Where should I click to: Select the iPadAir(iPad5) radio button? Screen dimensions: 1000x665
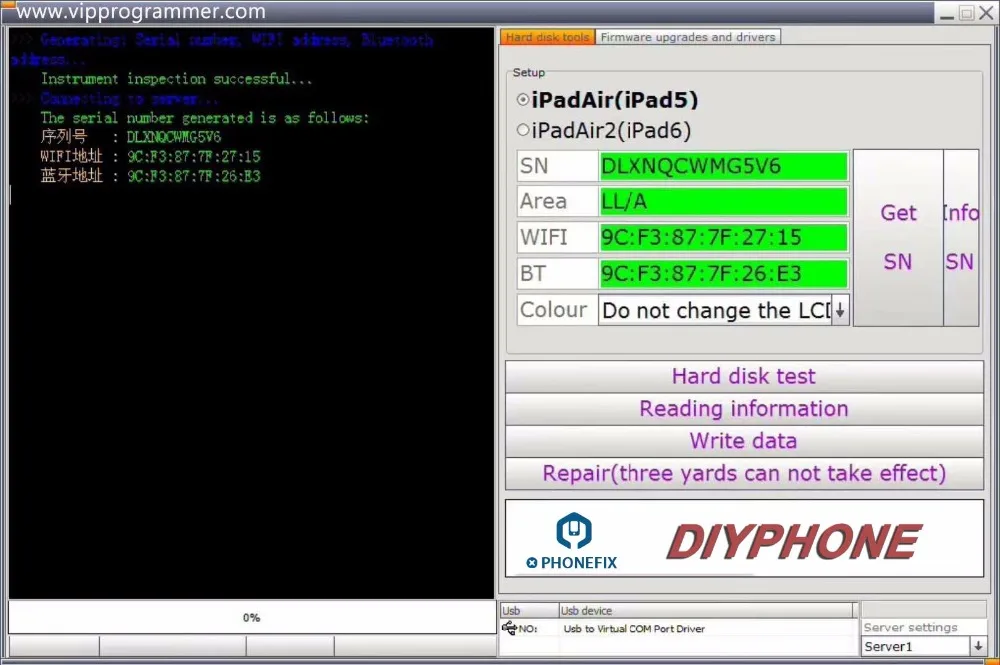[523, 99]
